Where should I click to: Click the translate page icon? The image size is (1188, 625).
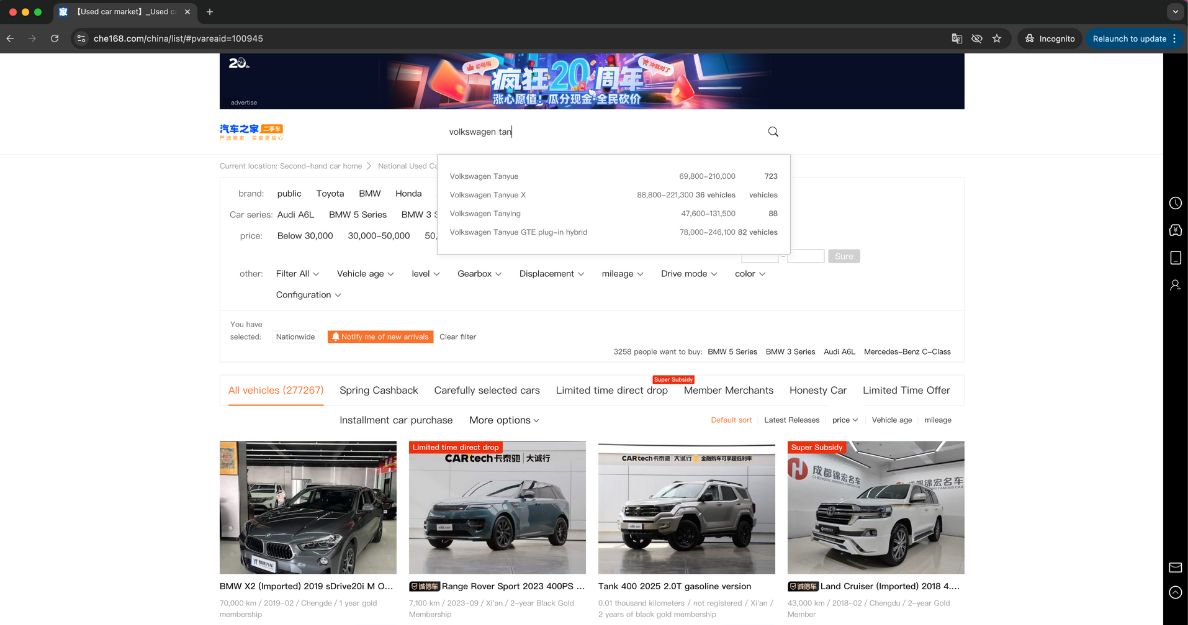[x=957, y=39]
